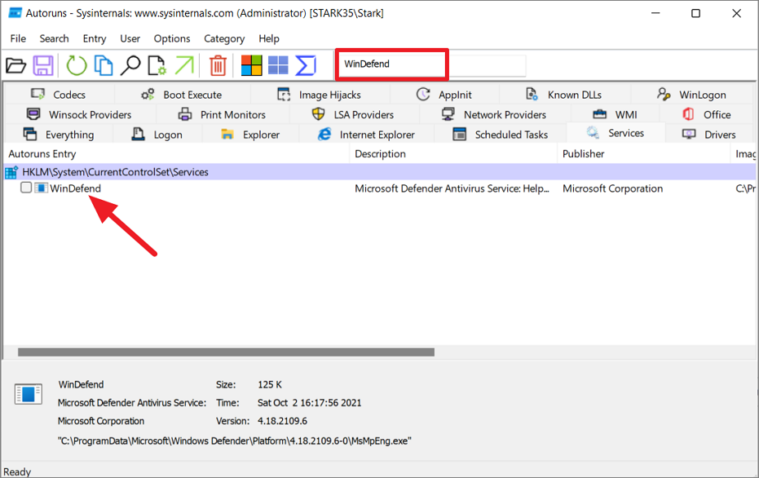Click the WinDefend icon in details pane
The width and height of the screenshot is (759, 478).
point(28,394)
